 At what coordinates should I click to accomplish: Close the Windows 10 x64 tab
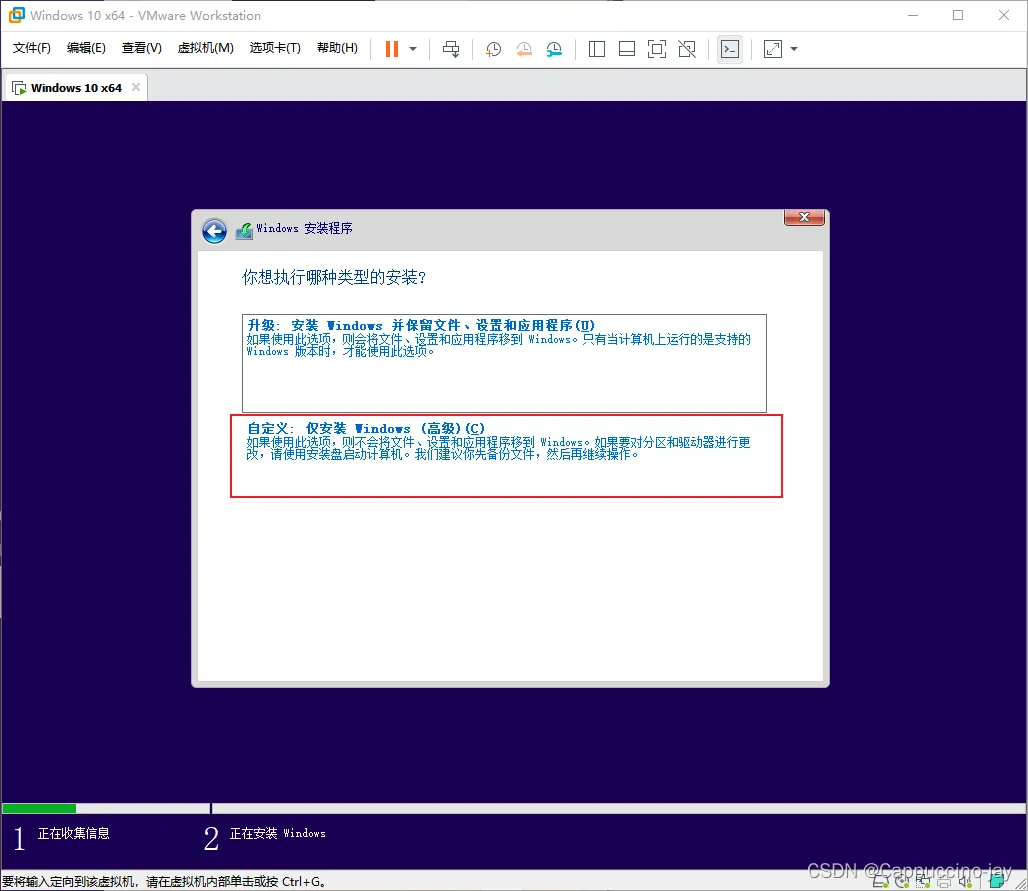[136, 87]
